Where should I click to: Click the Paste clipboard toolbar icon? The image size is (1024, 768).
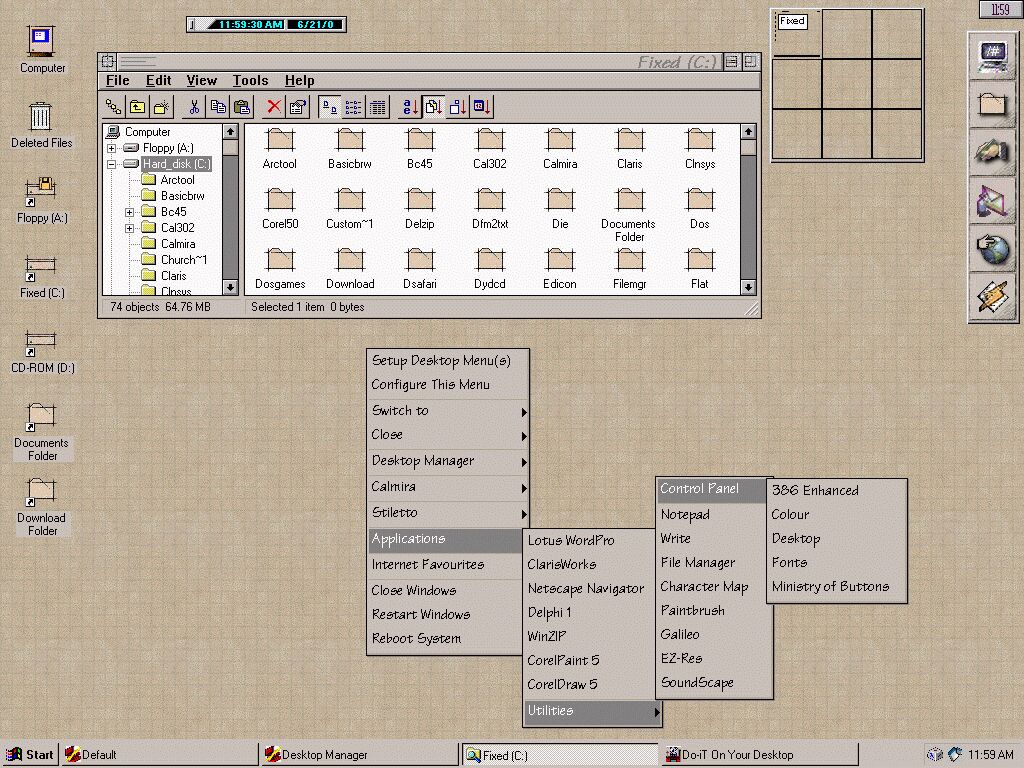(241, 107)
